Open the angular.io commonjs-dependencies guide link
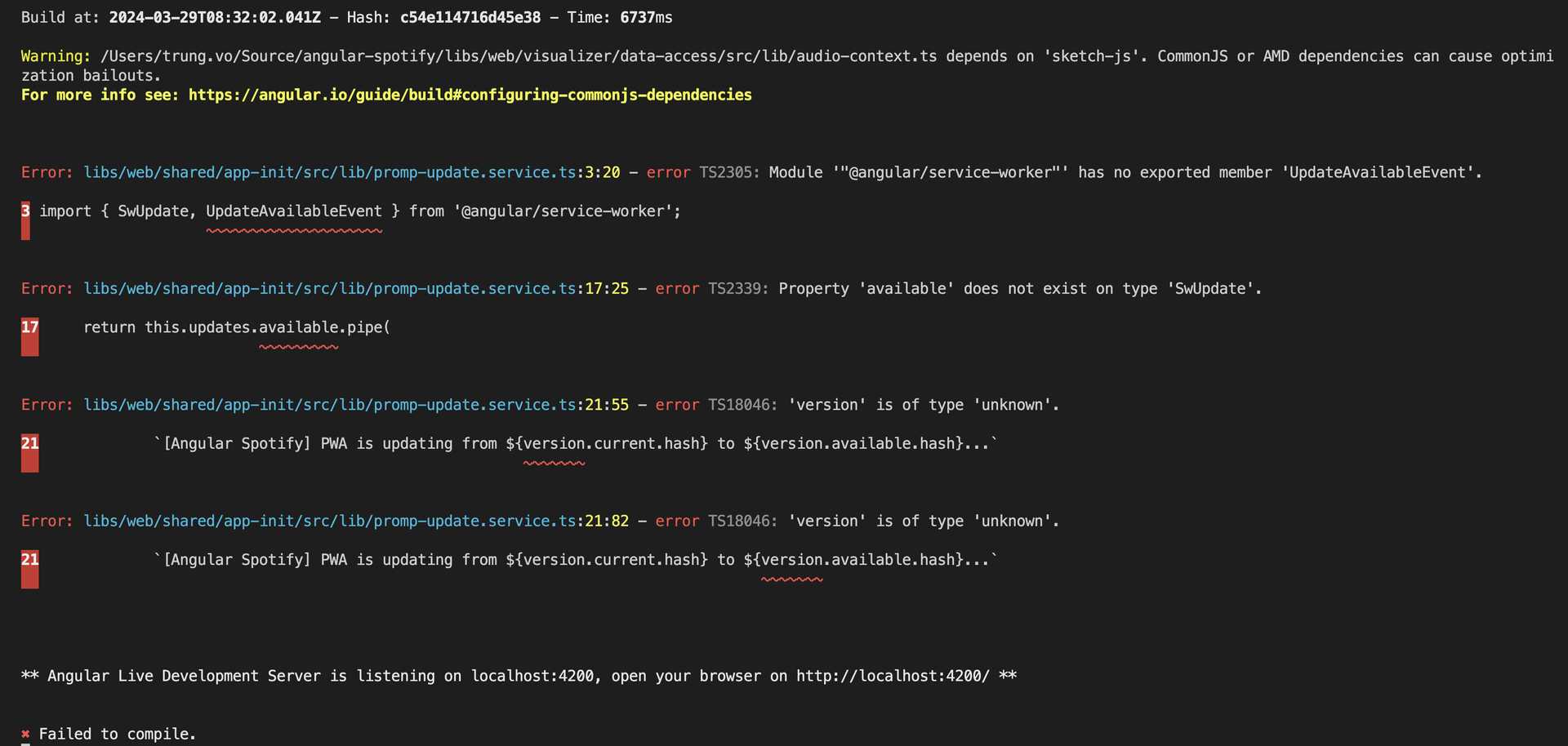This screenshot has height=746, width=1568. [x=470, y=95]
